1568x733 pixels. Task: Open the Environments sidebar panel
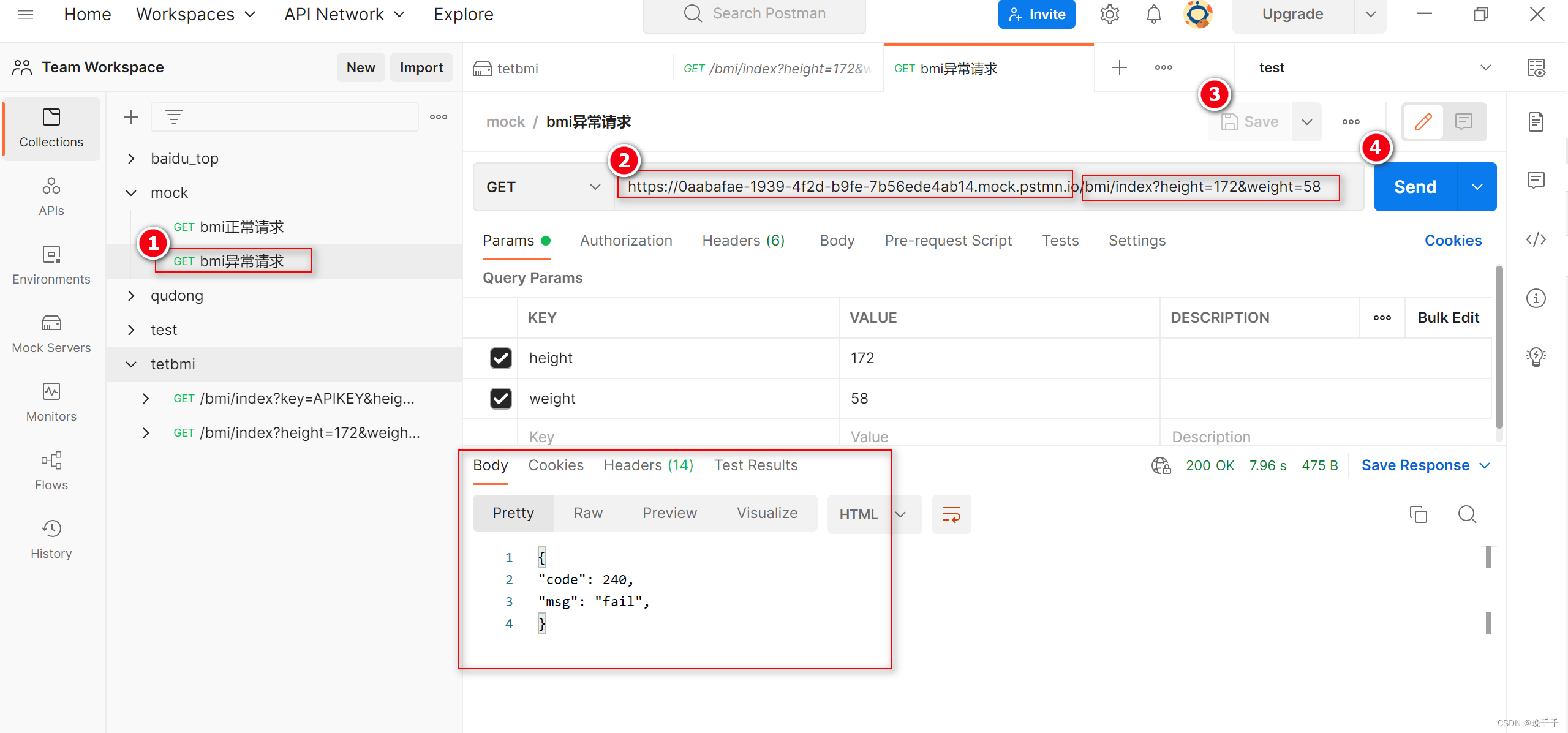coord(51,266)
